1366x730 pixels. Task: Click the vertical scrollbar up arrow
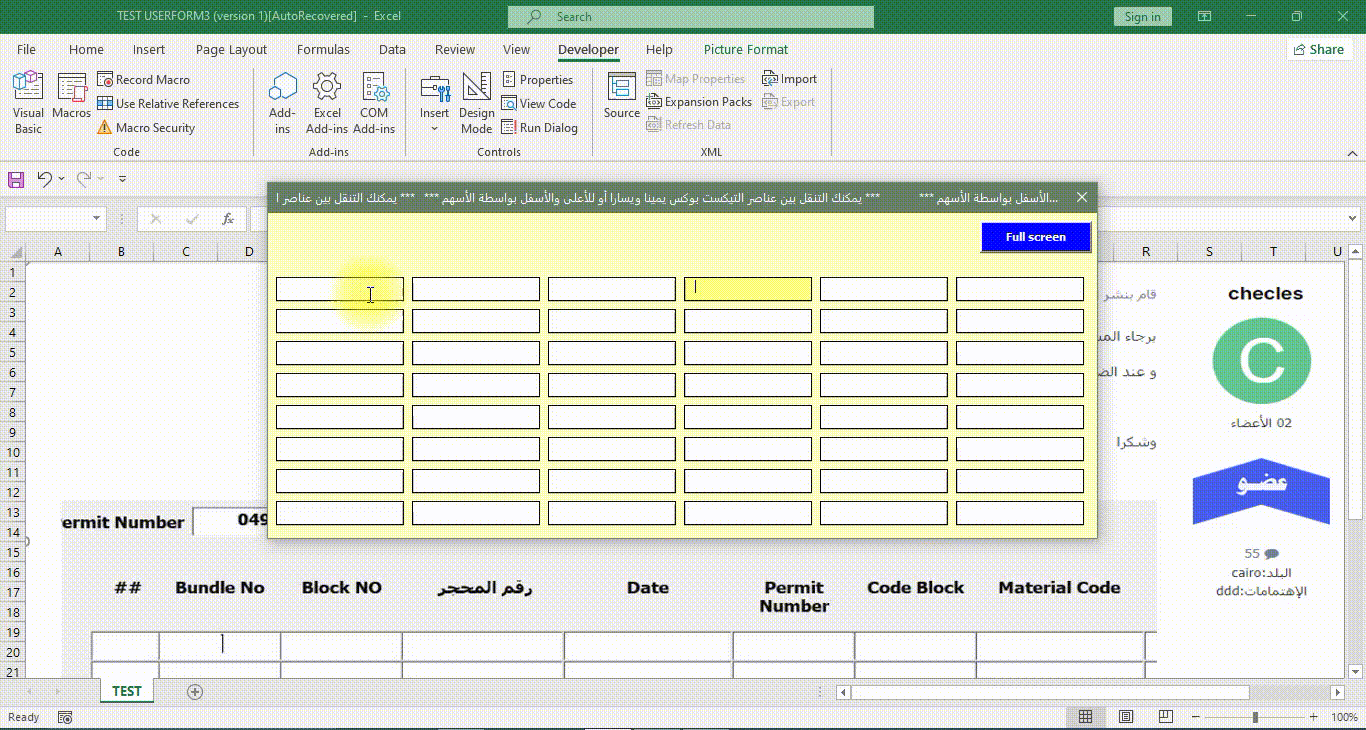1356,251
